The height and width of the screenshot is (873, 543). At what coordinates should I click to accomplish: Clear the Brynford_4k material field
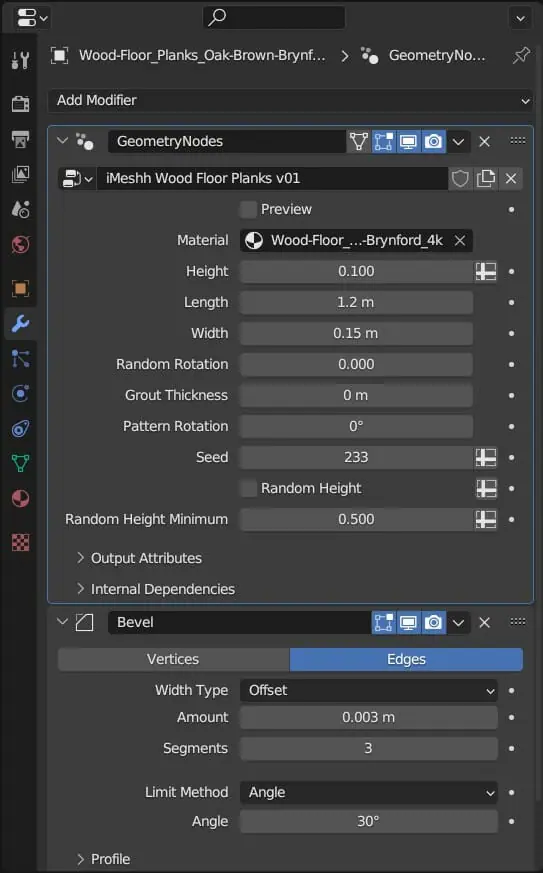point(460,241)
